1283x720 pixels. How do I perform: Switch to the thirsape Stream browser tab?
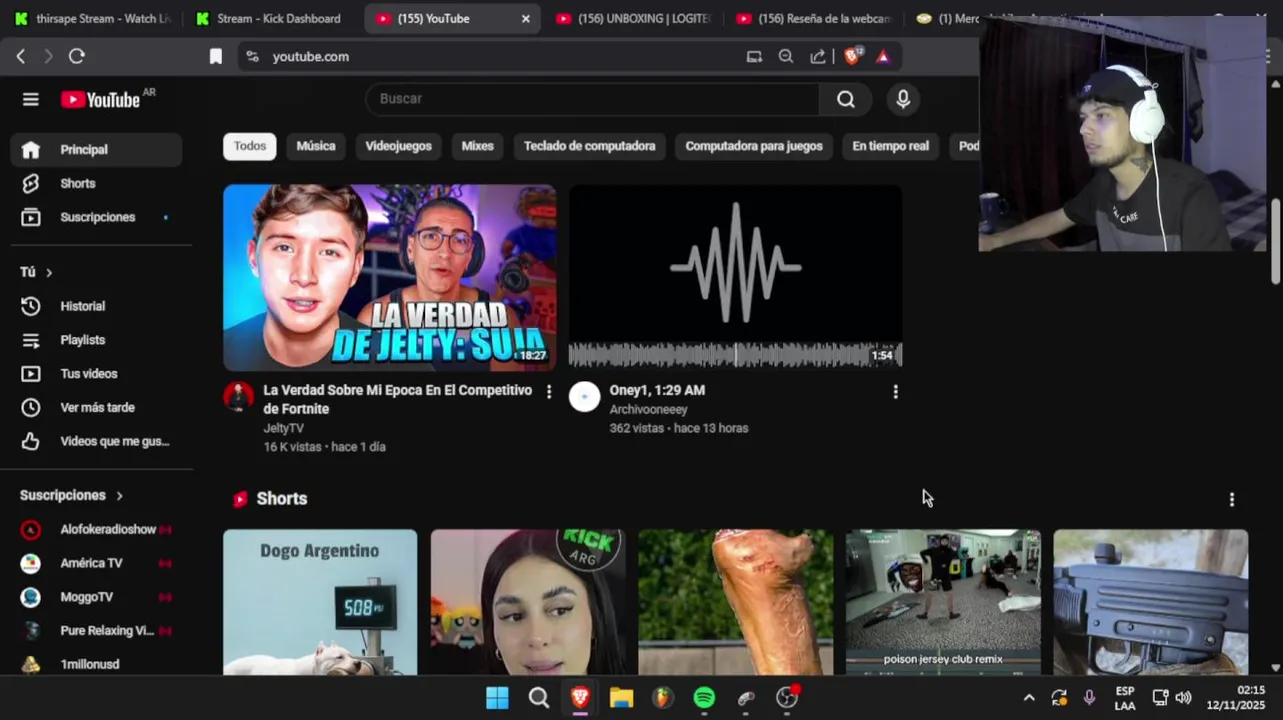tap(92, 18)
